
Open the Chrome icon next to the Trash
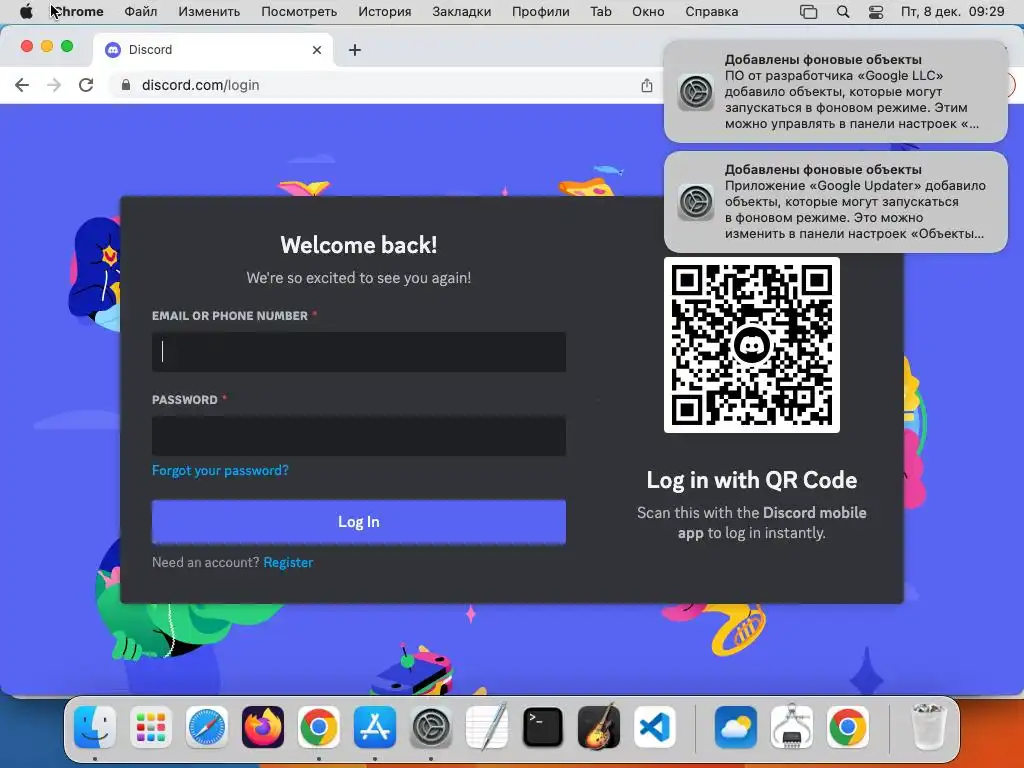848,727
